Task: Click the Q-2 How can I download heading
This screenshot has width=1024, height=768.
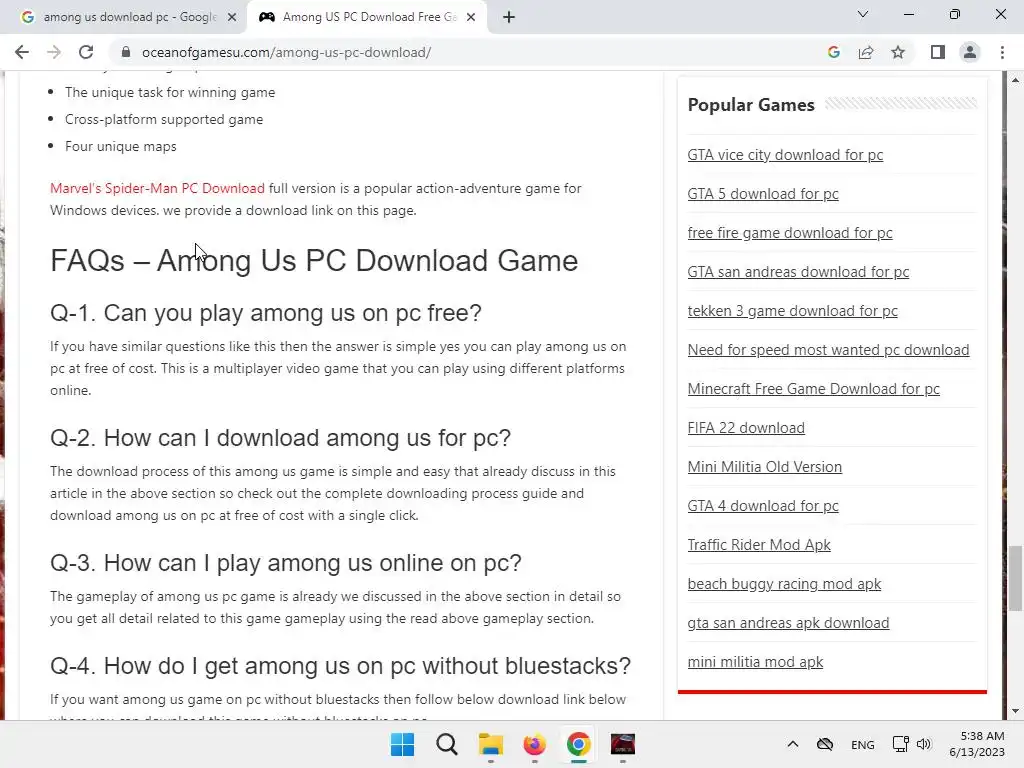Action: point(280,438)
